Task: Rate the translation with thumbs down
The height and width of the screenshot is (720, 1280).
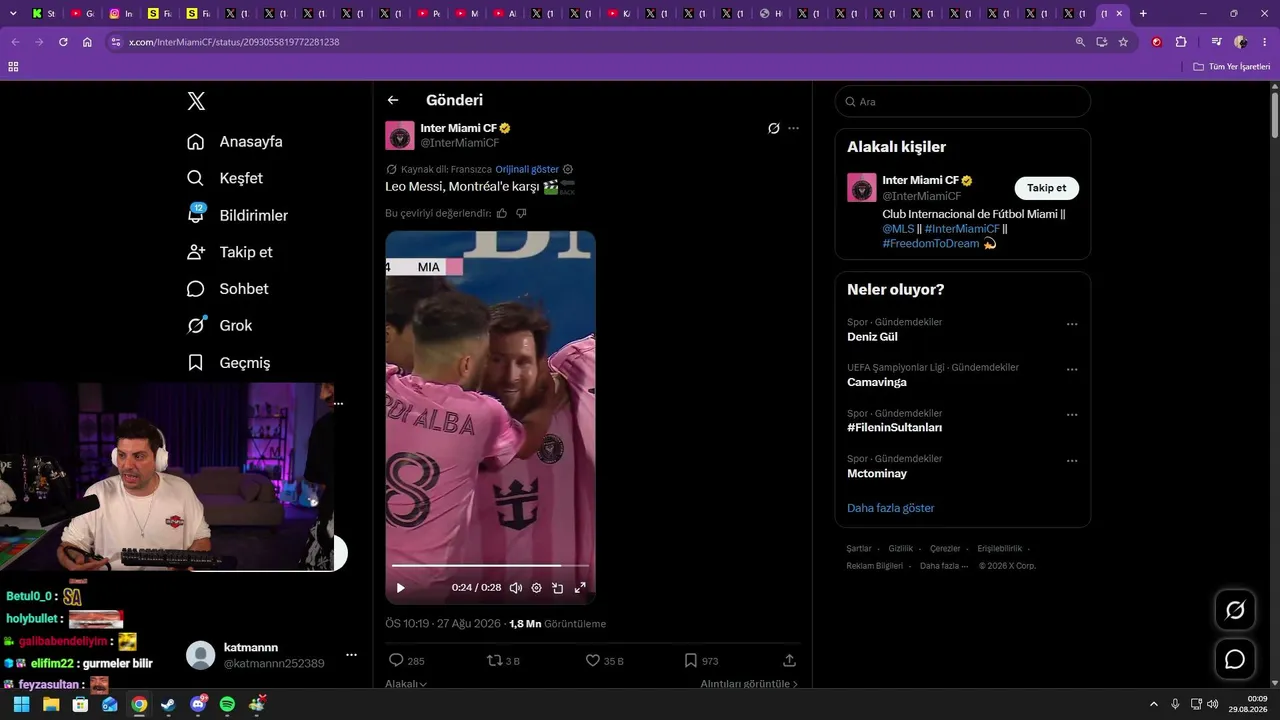Action: 521,213
